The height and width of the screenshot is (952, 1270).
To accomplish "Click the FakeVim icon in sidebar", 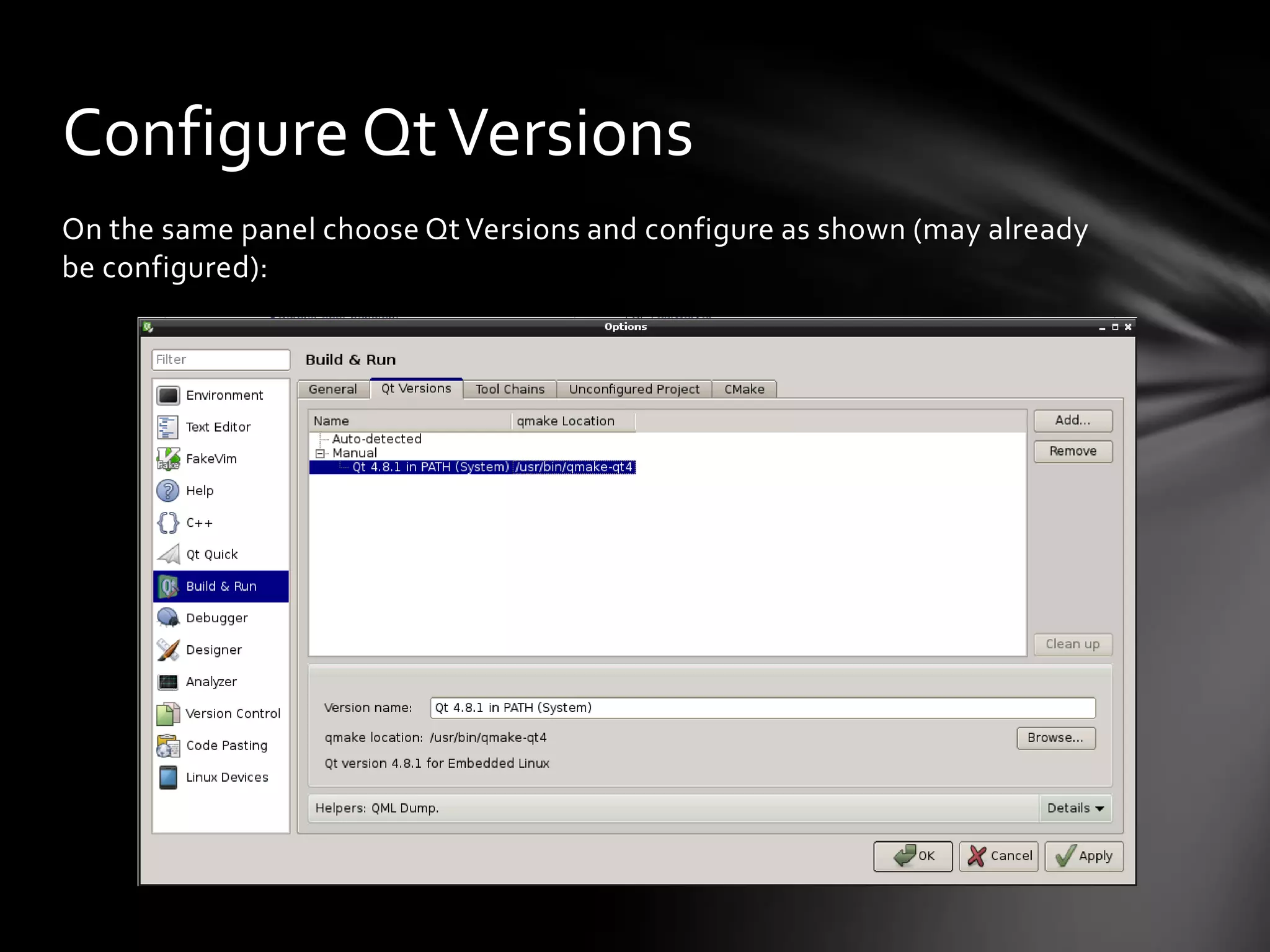I will (x=168, y=459).
